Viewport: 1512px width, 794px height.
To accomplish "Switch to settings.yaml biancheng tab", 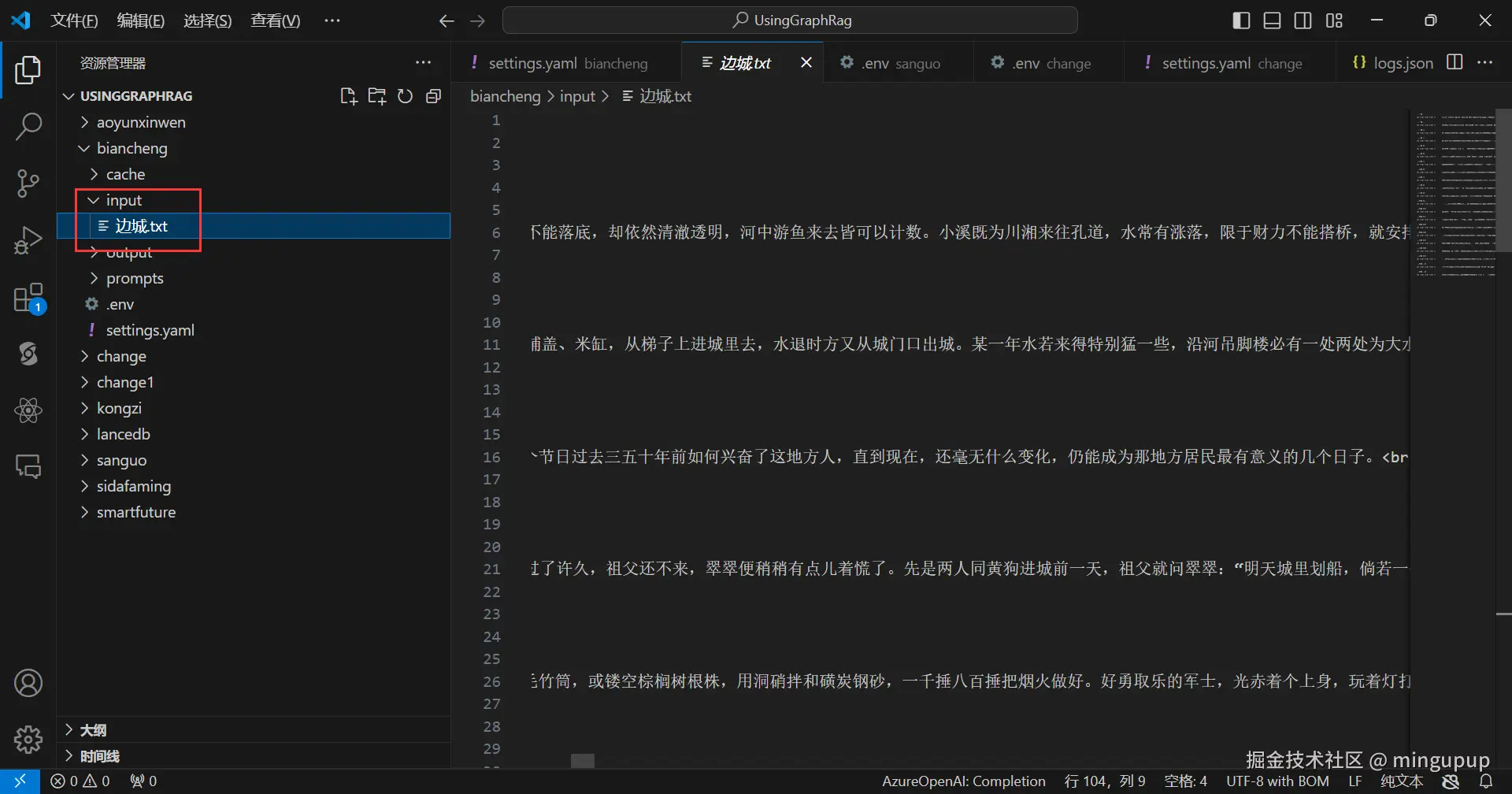I will pyautogui.click(x=567, y=62).
